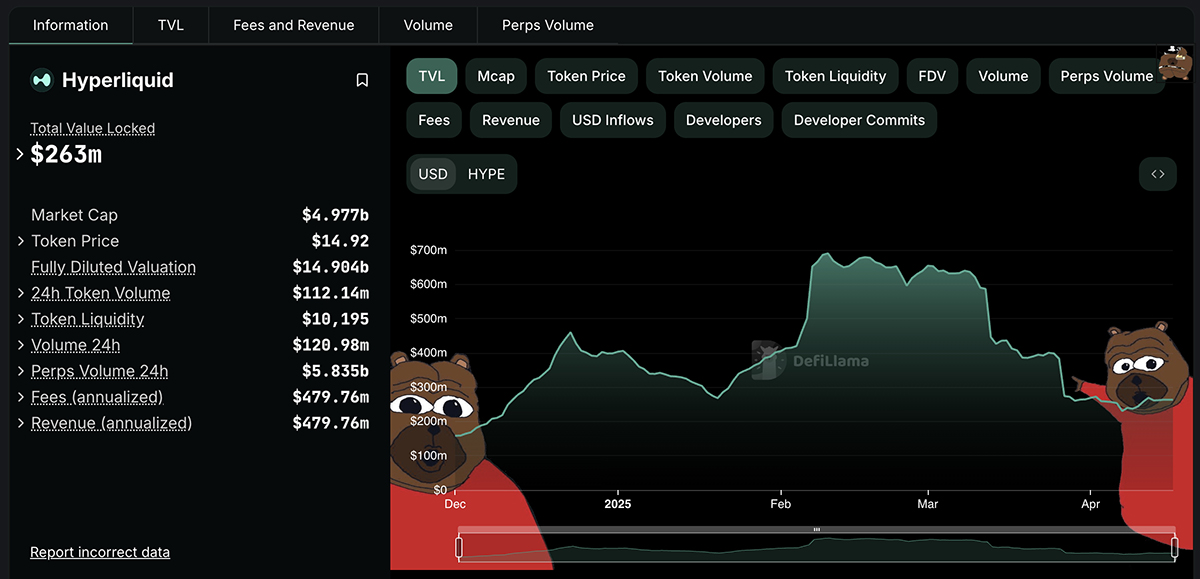The image size is (1200, 579).
Task: Toggle the Token Liquidity chart metric
Action: point(835,76)
